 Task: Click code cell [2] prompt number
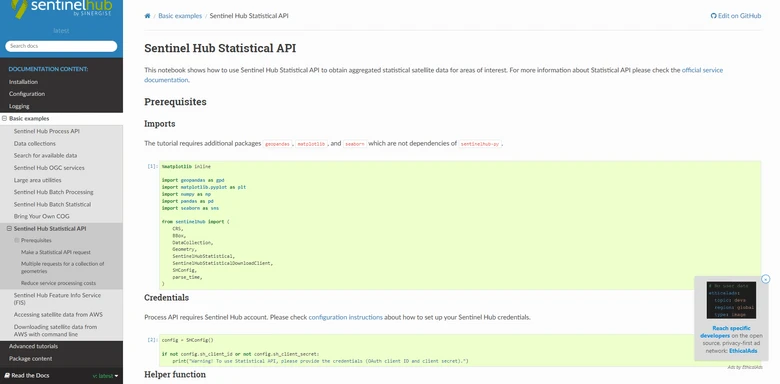[x=153, y=340]
